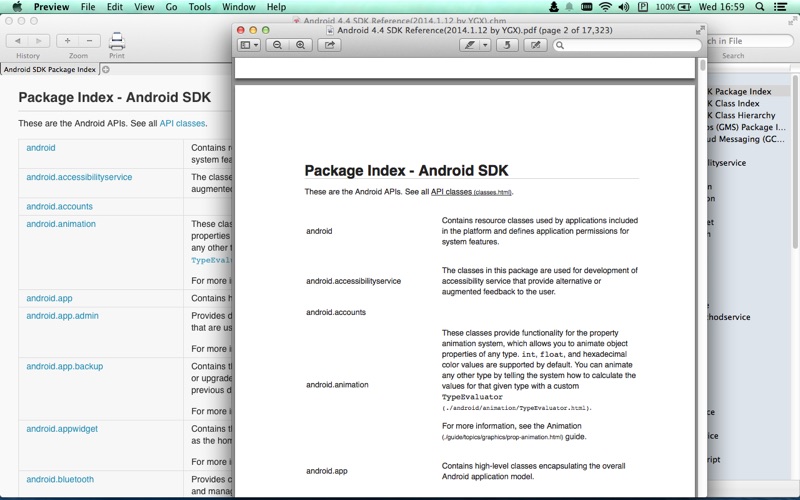Select the (GMS) Package item in the CHM sidebar
800x500 pixels.
tap(746, 127)
